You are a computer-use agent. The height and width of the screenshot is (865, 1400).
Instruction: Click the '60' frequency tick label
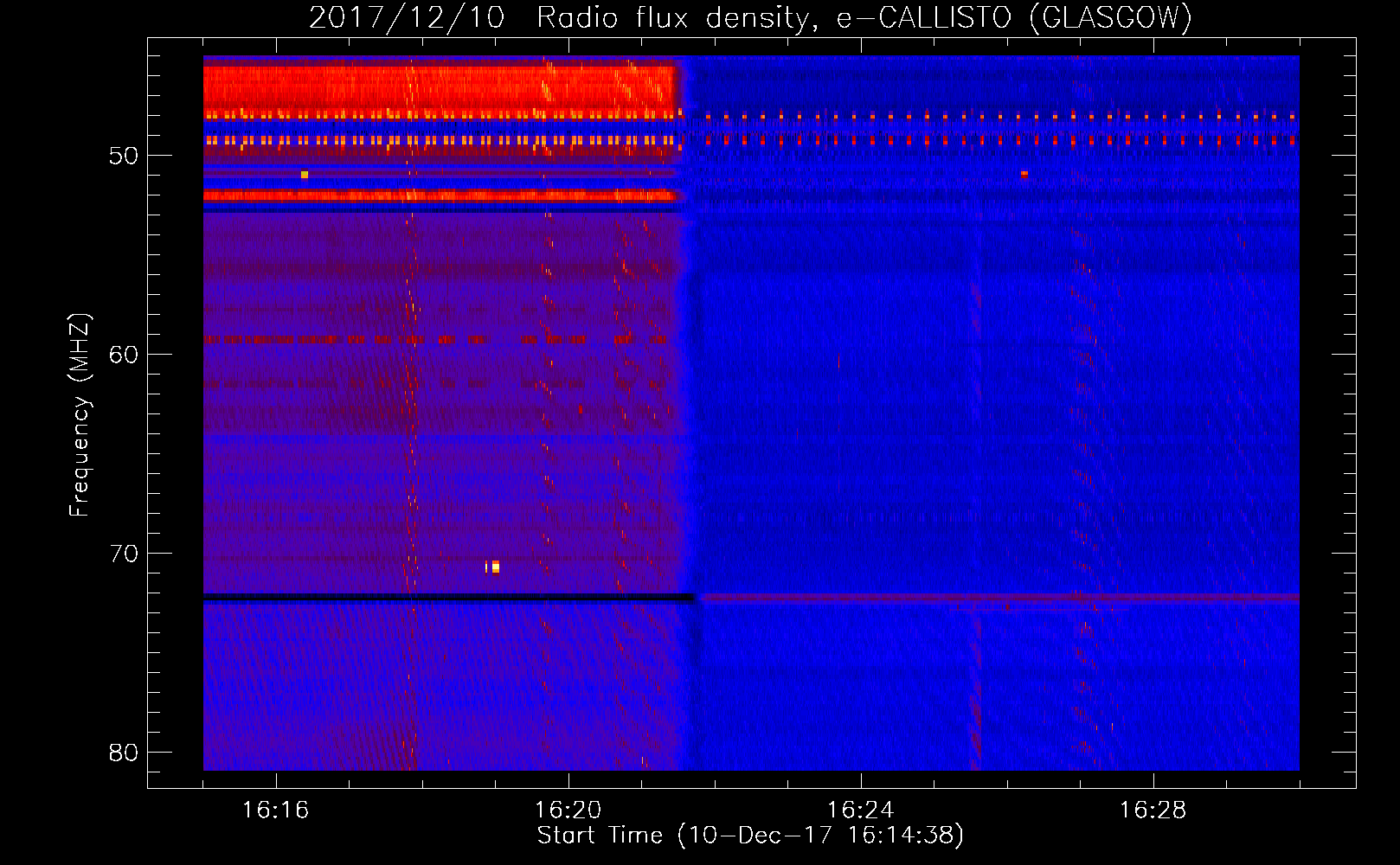click(124, 355)
